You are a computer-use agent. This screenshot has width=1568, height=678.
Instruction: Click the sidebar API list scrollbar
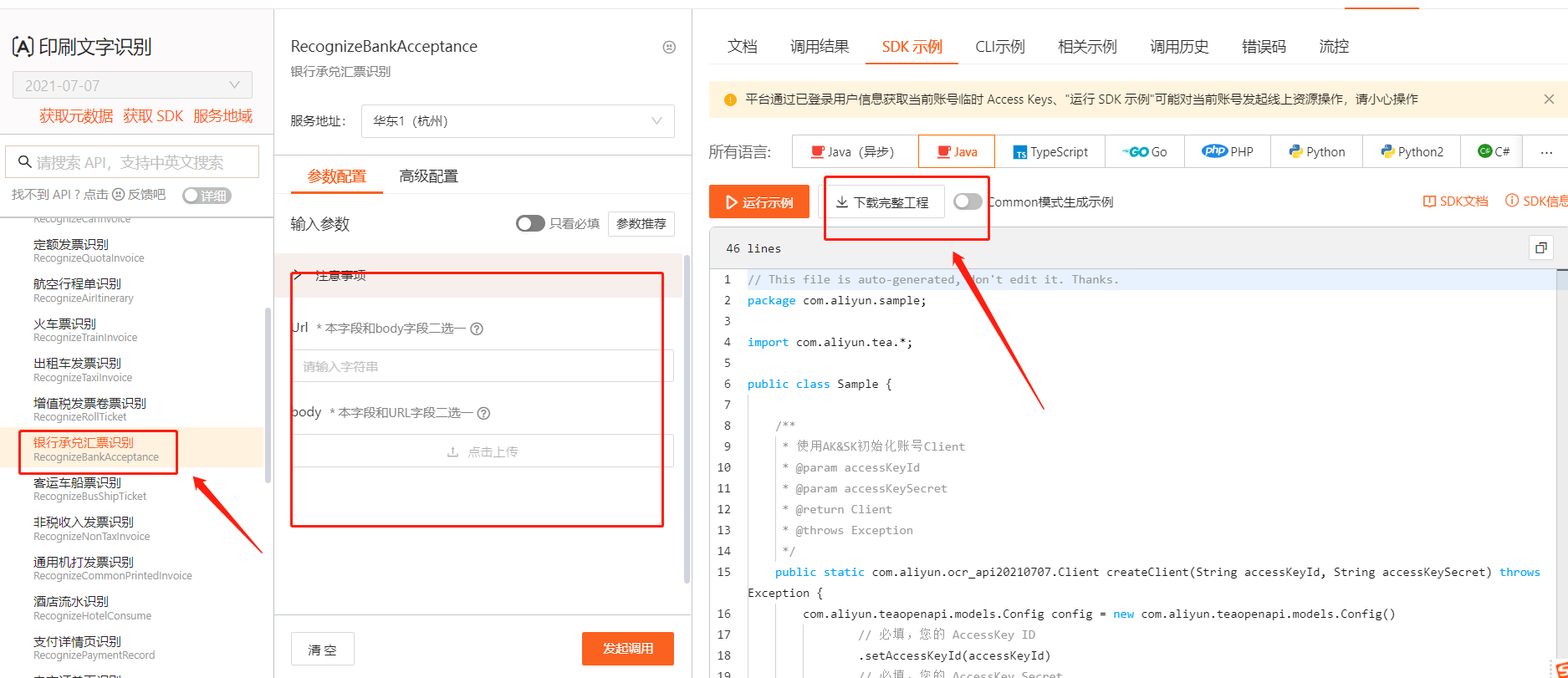pos(268,395)
